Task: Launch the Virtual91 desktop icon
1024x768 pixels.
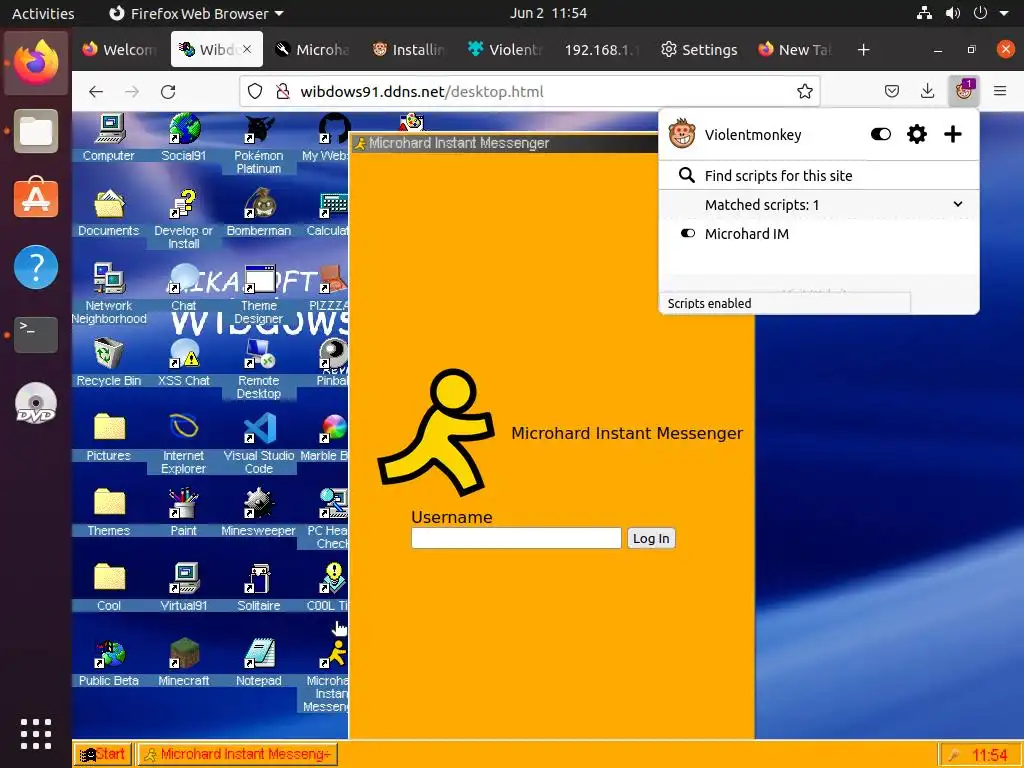Action: [x=184, y=588]
